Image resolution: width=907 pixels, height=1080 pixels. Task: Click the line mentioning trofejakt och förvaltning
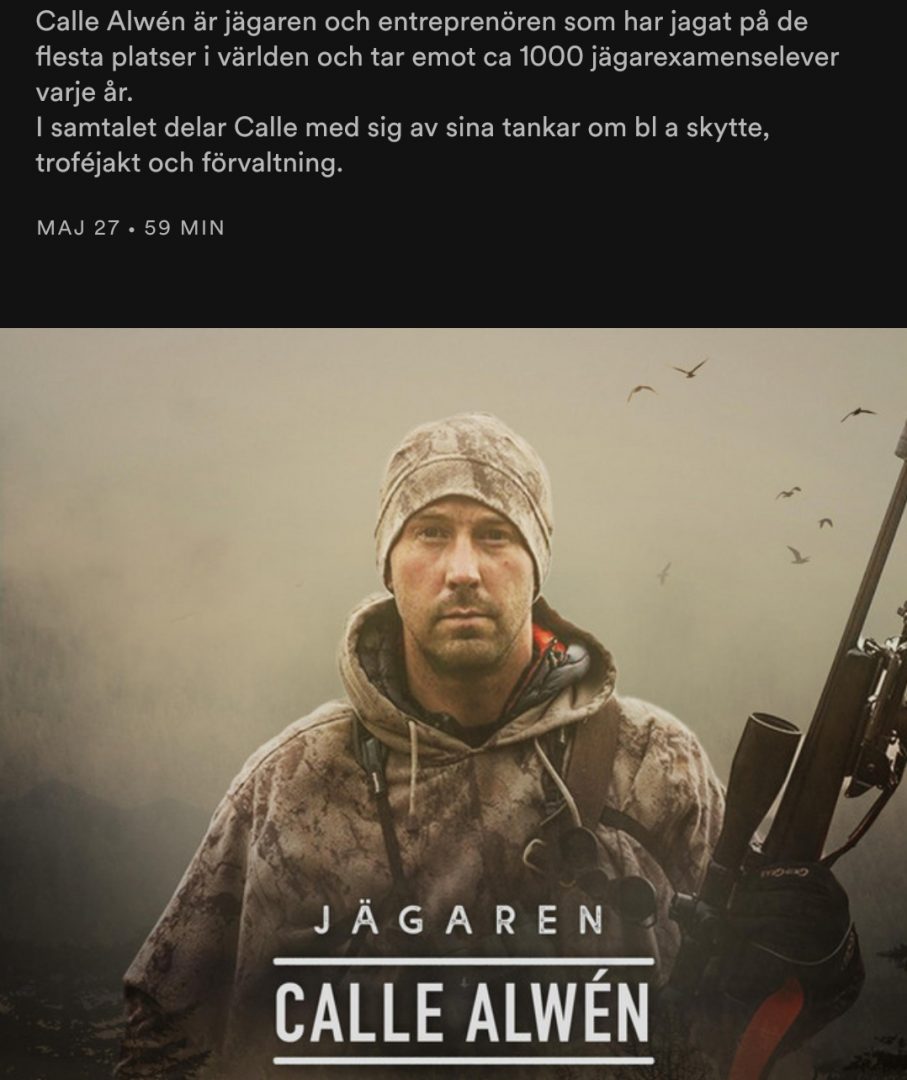(x=189, y=163)
